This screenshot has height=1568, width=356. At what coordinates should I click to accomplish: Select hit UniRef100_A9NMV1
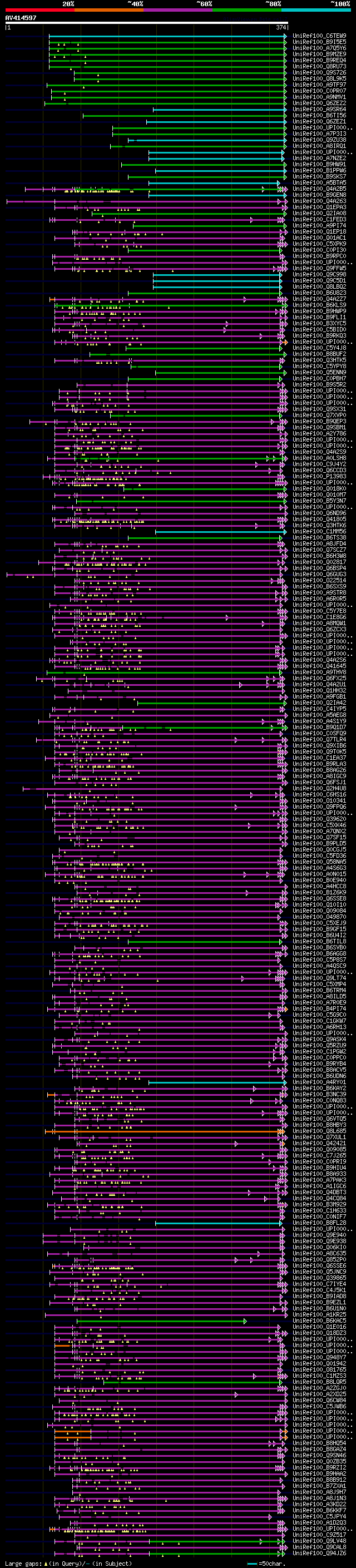click(319, 97)
